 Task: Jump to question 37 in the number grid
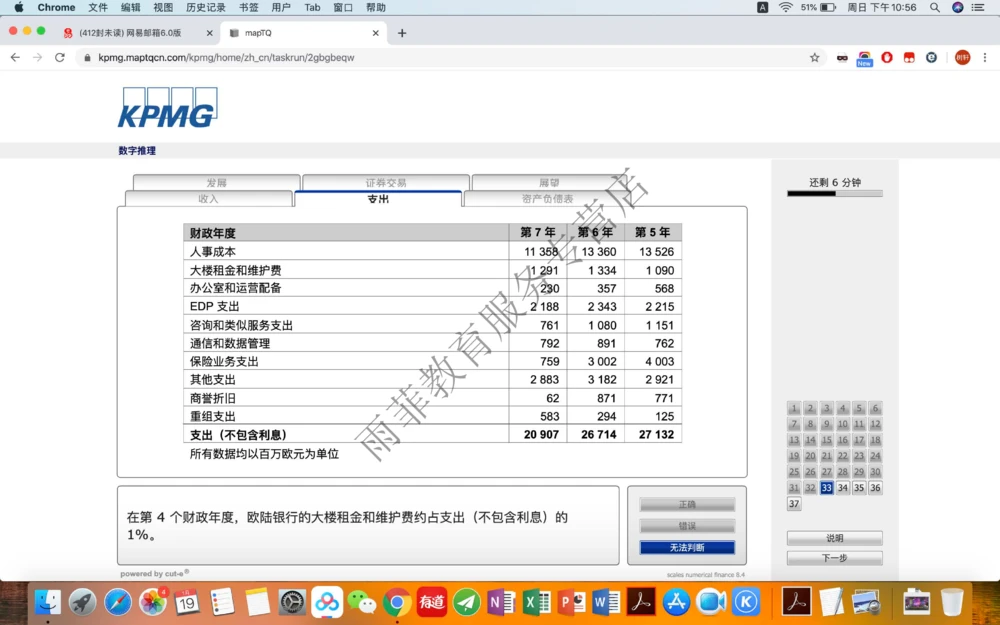click(793, 504)
